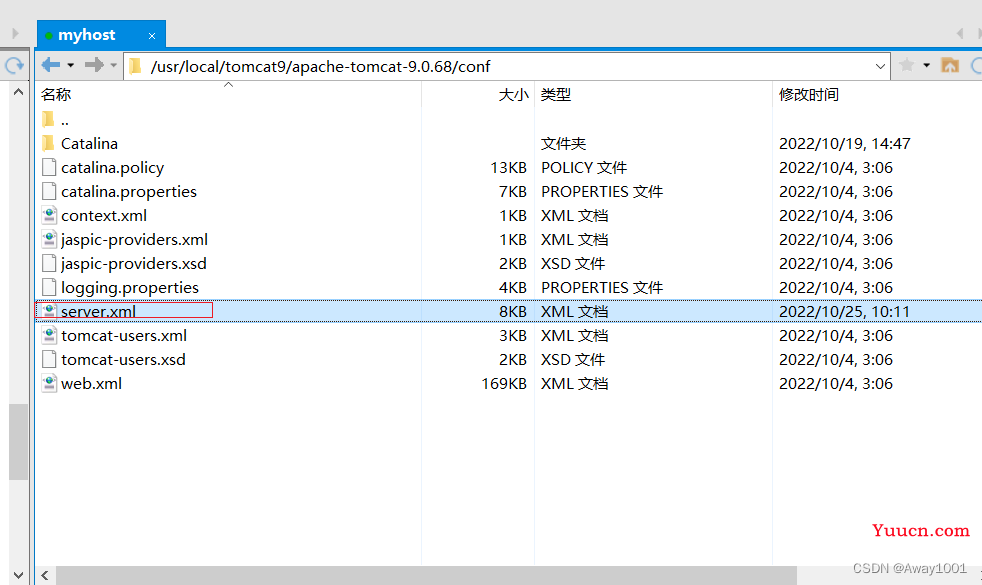Click the tab-scroll left arrow at the tab bar's right end
This screenshot has width=982, height=585.
coord(960,33)
